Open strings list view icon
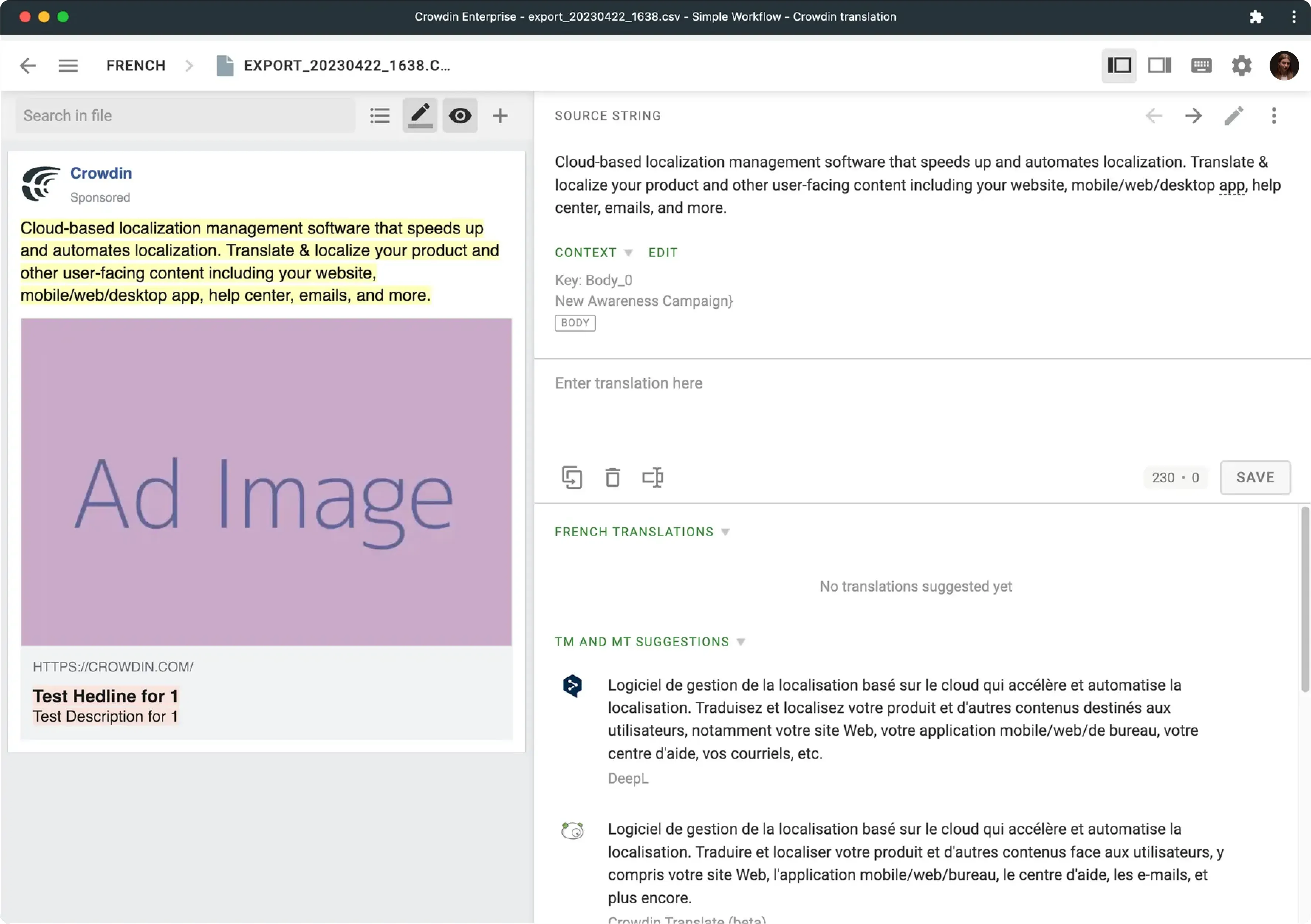 pyautogui.click(x=380, y=115)
